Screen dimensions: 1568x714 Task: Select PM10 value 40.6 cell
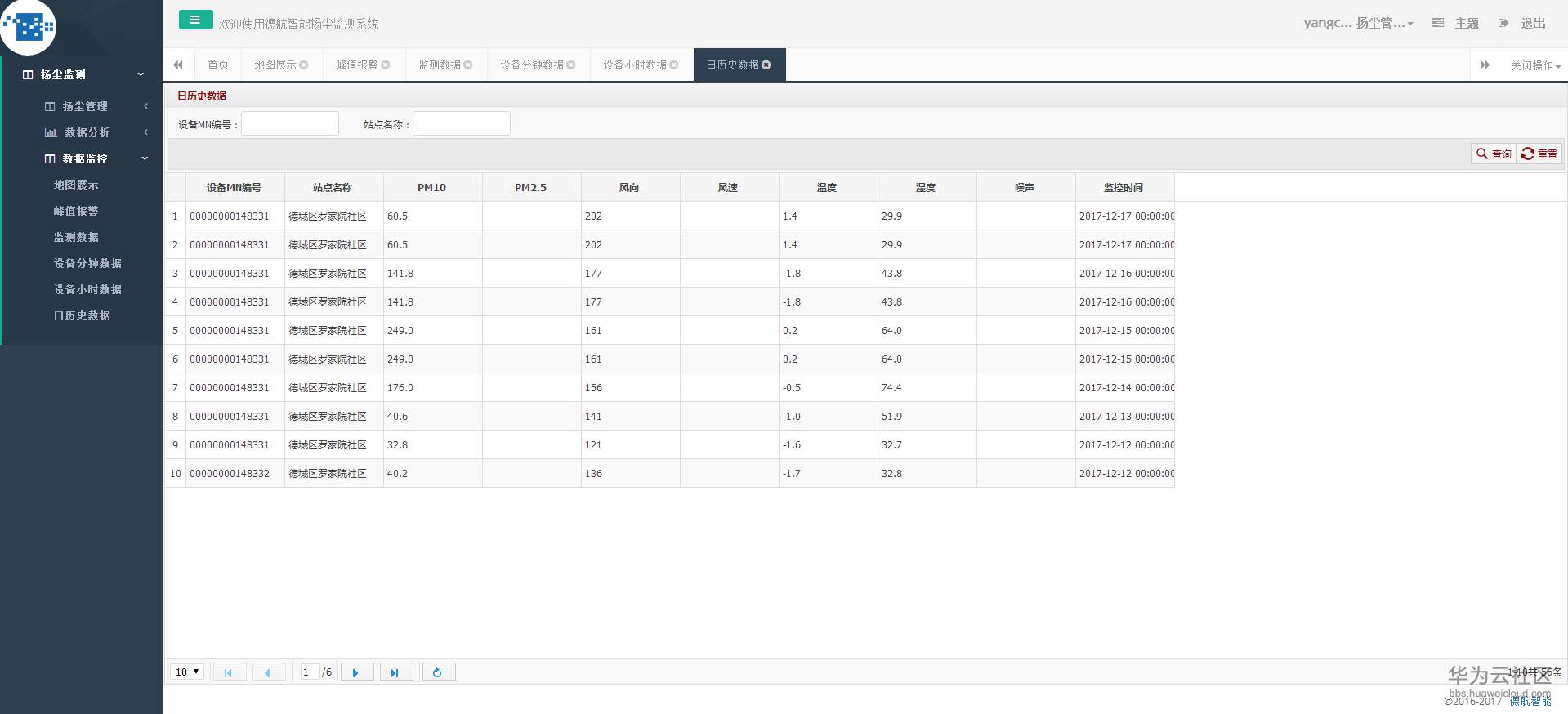(432, 417)
